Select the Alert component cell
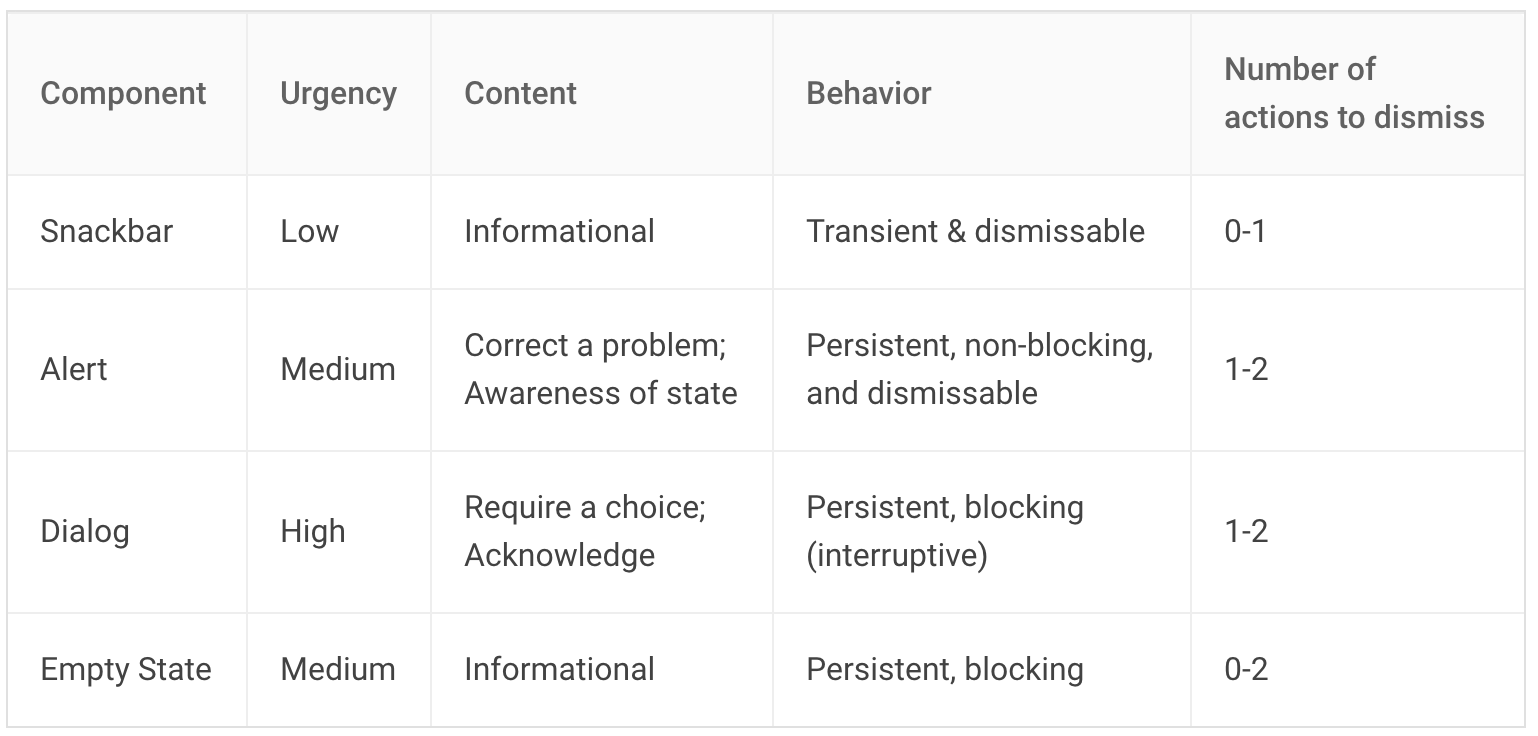 [x=73, y=369]
